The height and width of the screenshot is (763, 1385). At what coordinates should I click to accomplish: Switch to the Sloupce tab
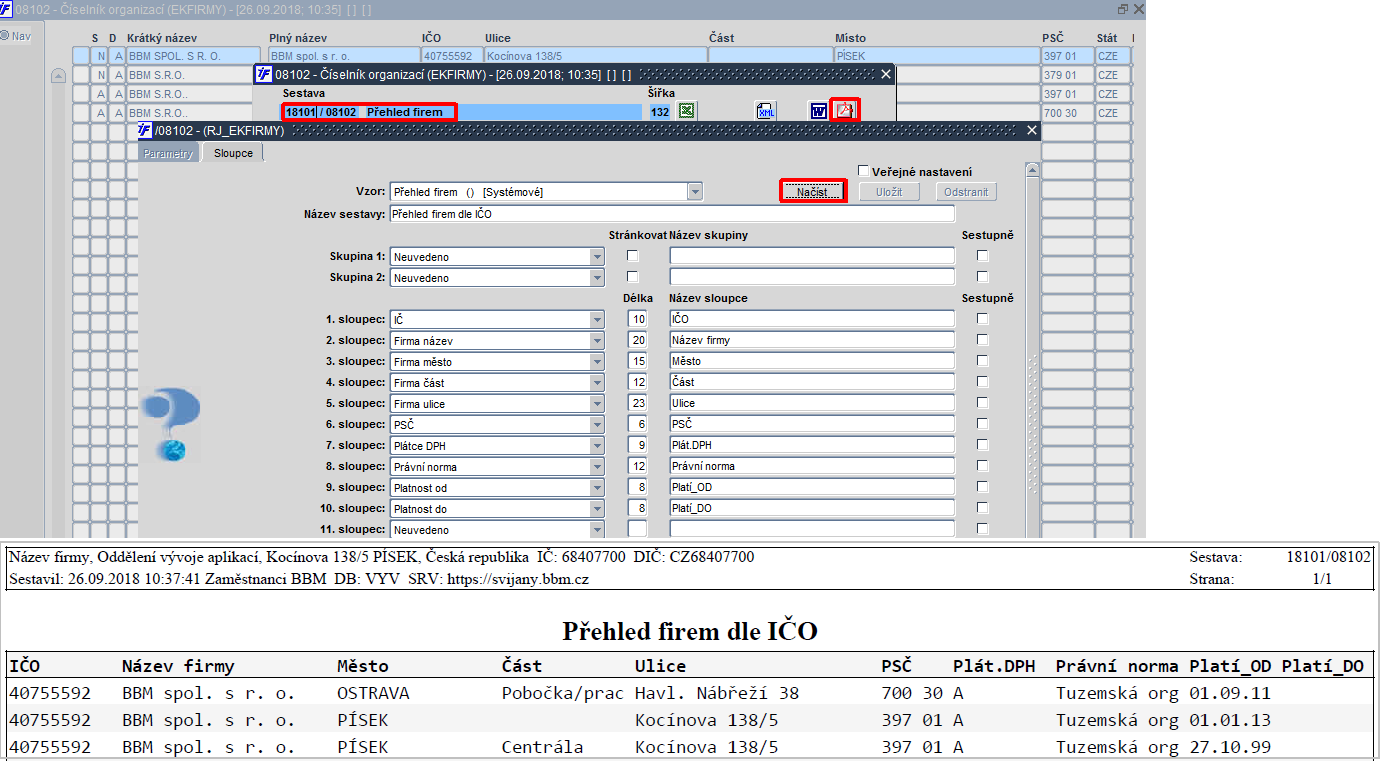tap(234, 153)
